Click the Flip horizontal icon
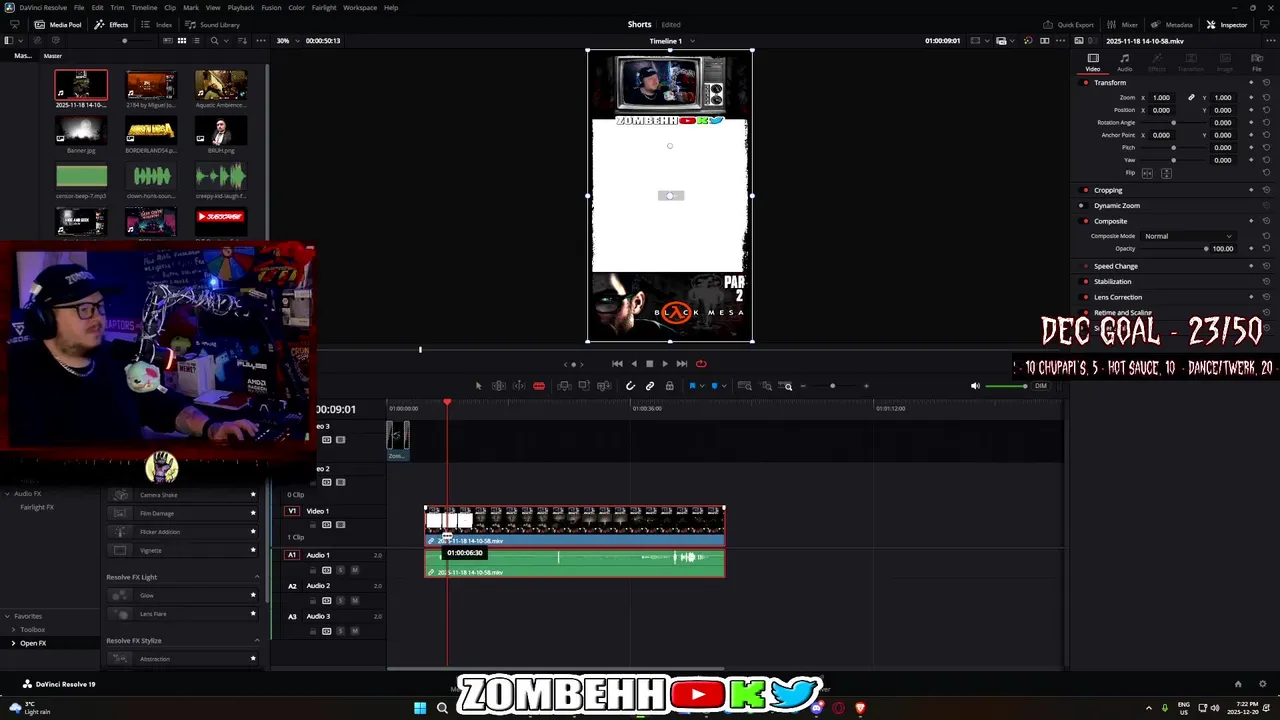Image resolution: width=1280 pixels, height=720 pixels. (1147, 173)
